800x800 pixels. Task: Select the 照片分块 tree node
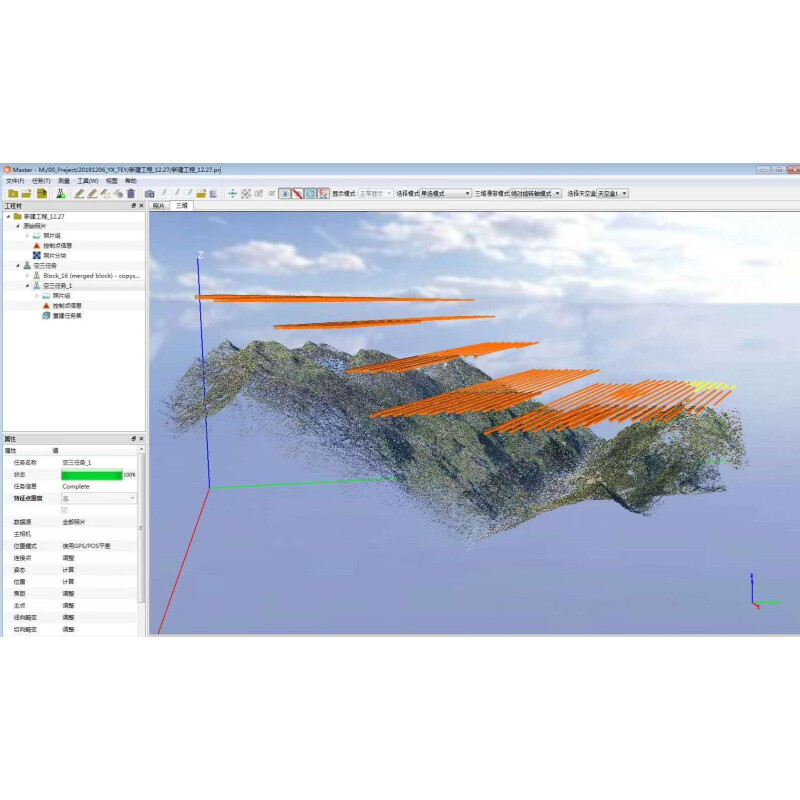coord(55,255)
